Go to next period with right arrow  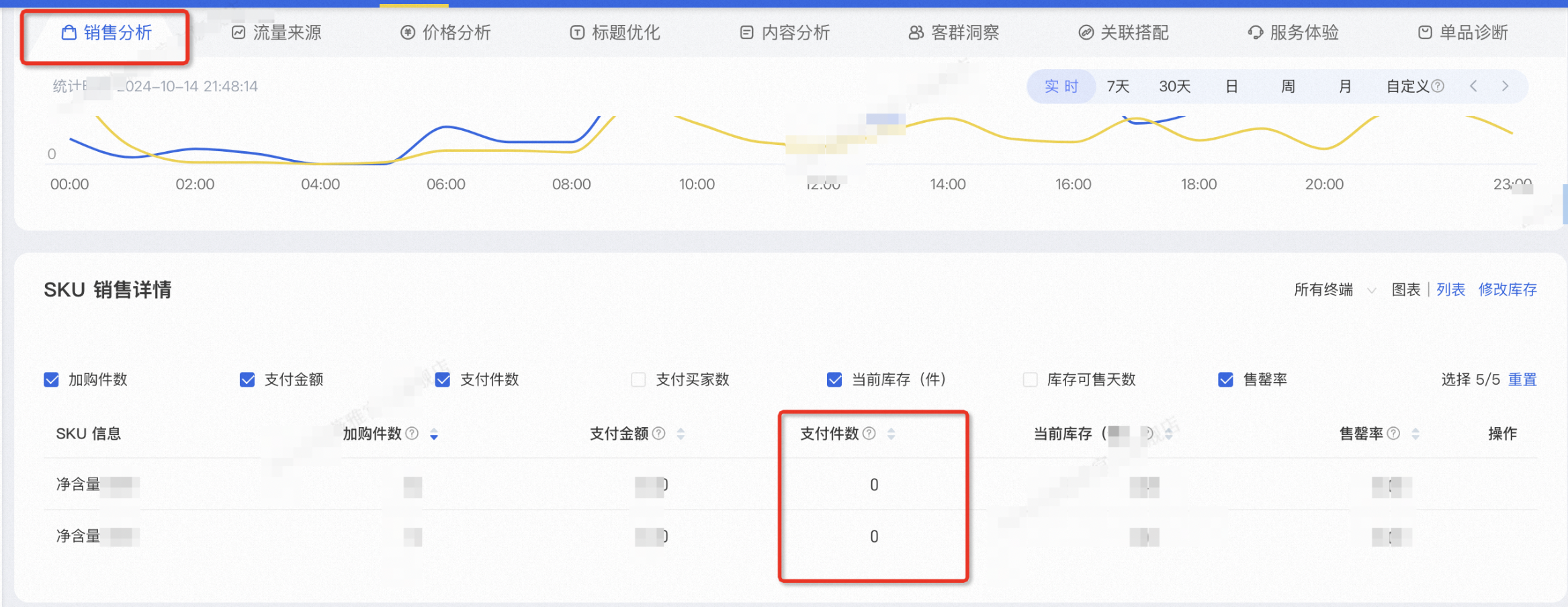(1505, 86)
